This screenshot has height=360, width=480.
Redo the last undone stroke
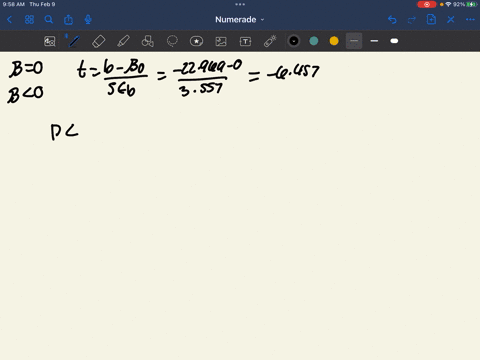coord(412,20)
